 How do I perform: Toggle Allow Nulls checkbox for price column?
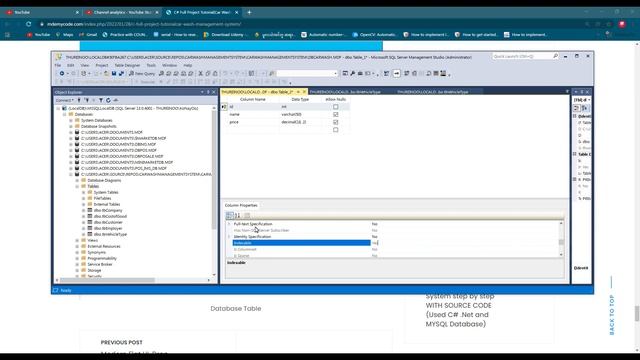(336, 122)
